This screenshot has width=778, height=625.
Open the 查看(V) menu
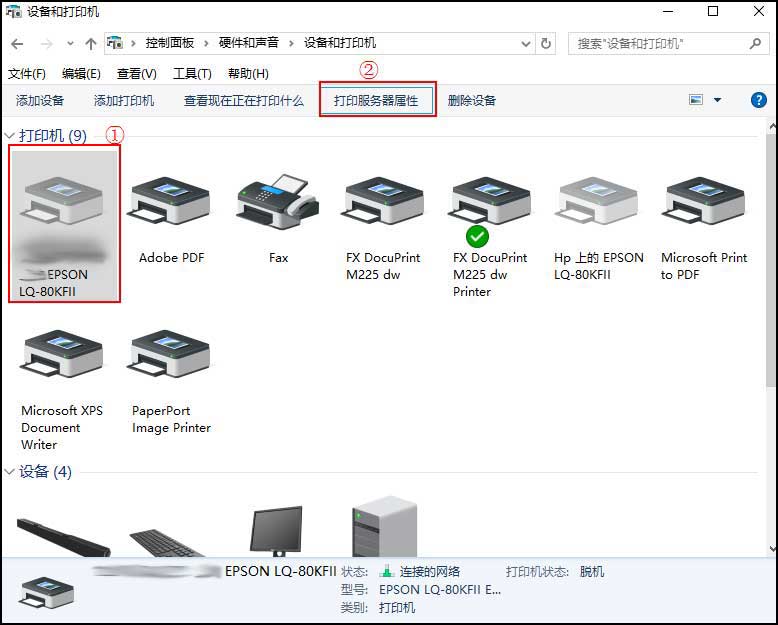point(136,74)
